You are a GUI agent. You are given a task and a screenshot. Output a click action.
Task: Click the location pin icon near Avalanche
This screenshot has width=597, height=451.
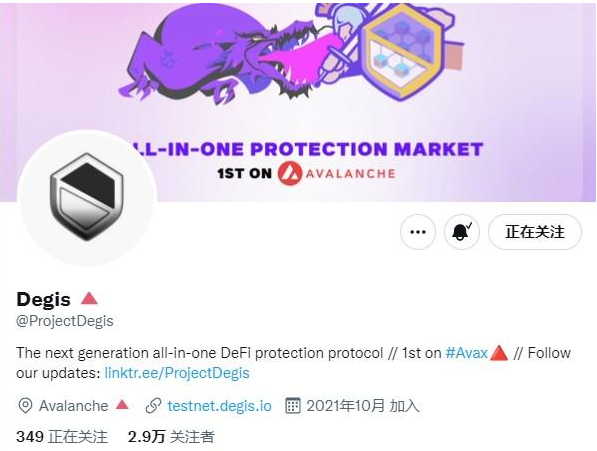[25, 406]
